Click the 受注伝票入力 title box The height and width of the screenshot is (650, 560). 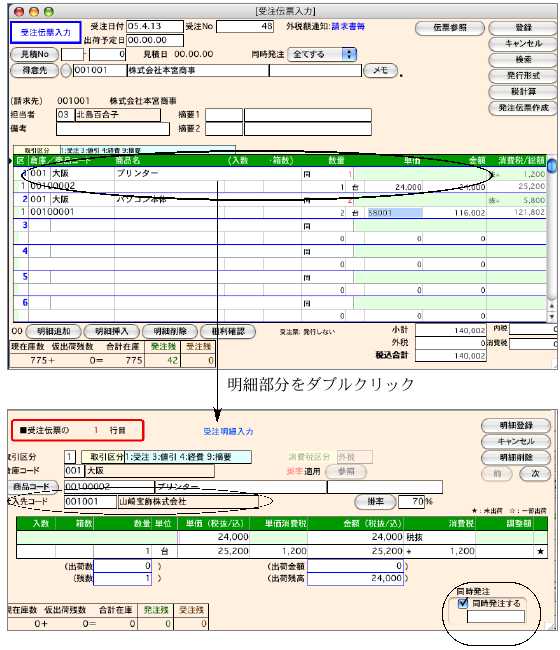[x=45, y=32]
